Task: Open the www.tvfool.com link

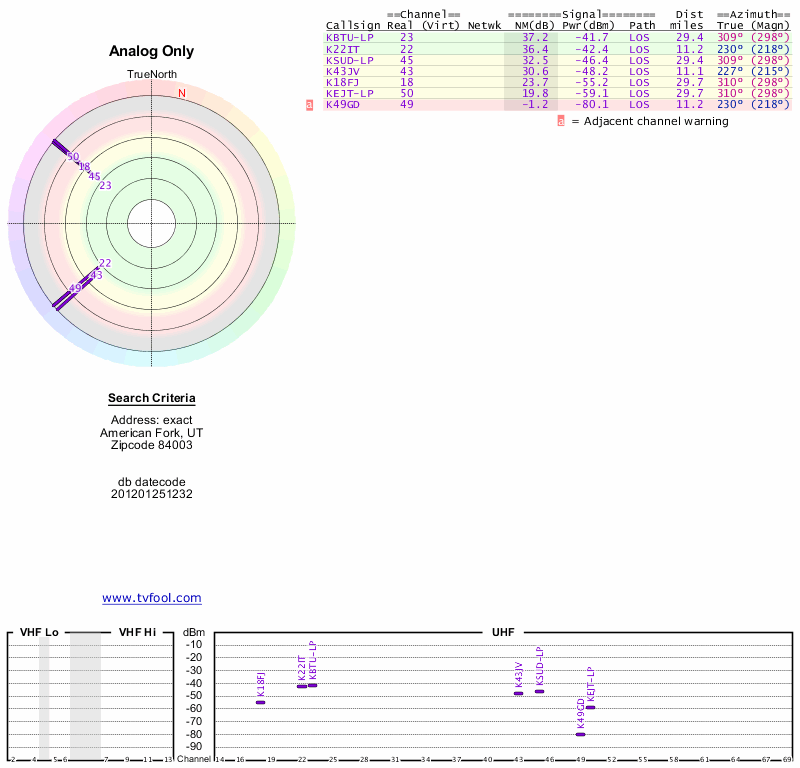Action: click(x=152, y=598)
